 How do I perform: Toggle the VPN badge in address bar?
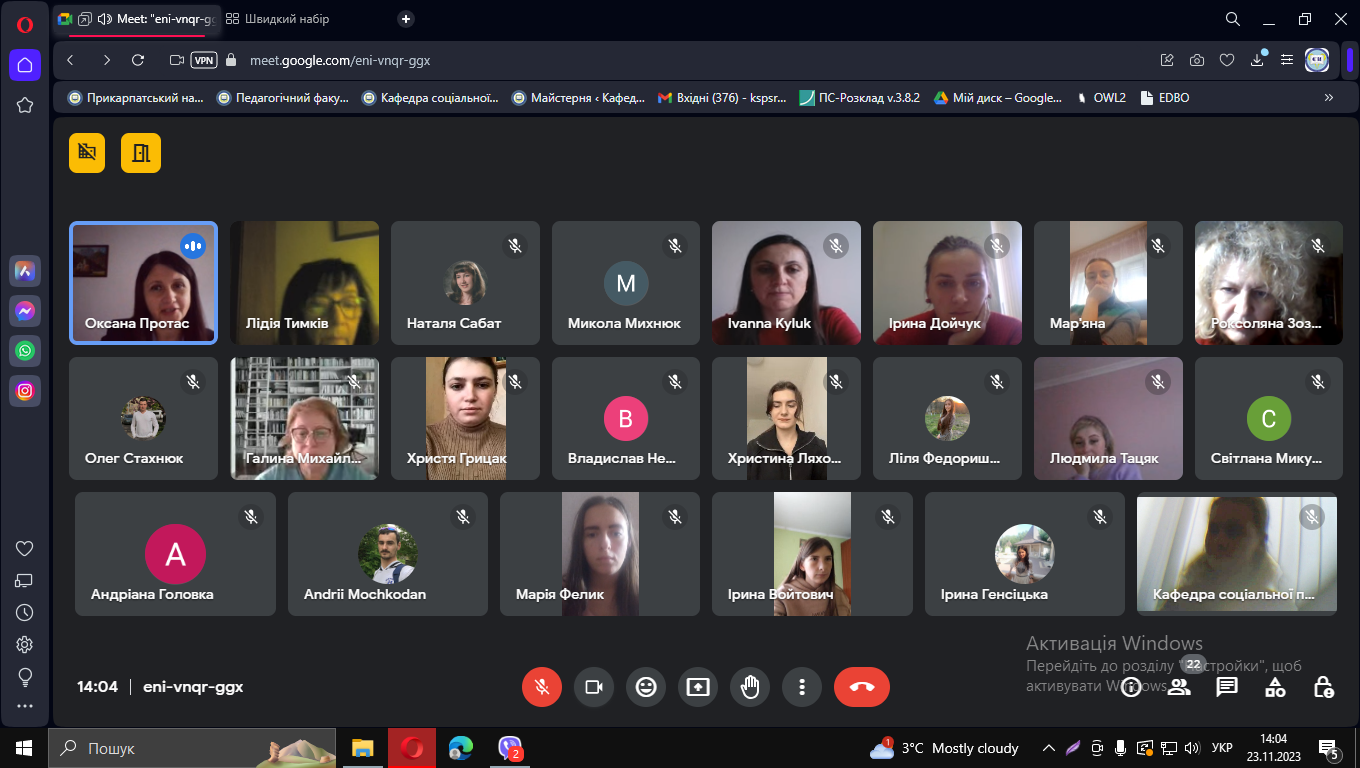204,60
